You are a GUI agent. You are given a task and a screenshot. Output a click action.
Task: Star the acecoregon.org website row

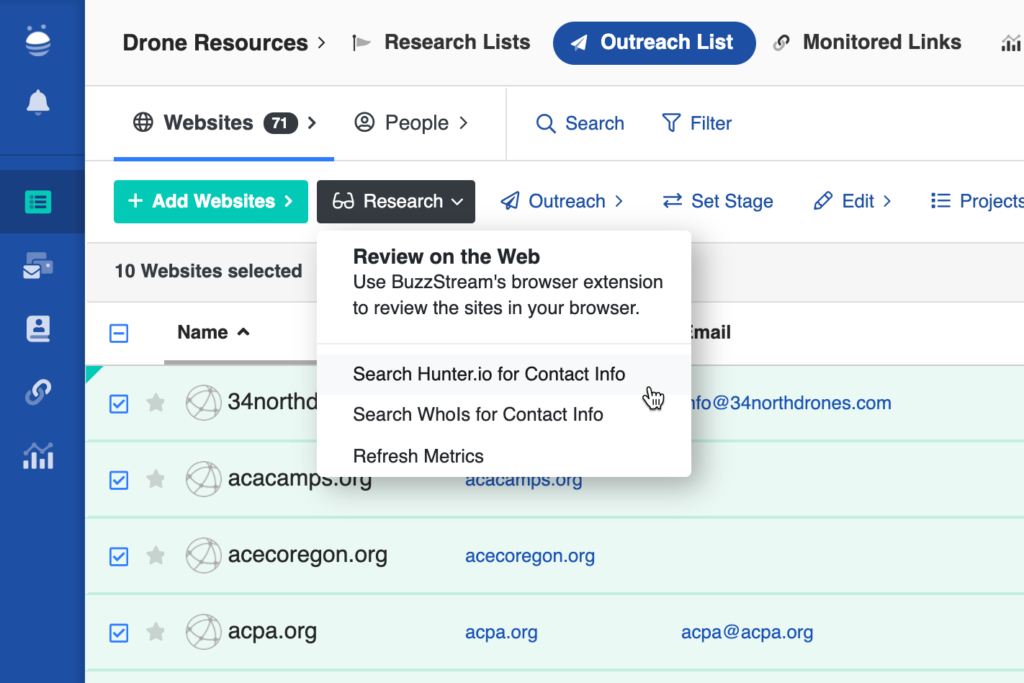155,556
